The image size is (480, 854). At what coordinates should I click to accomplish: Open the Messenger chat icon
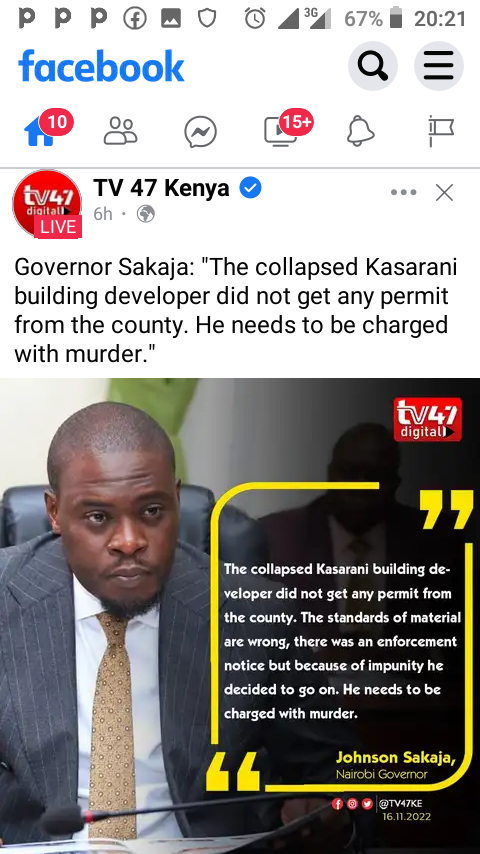pos(200,132)
